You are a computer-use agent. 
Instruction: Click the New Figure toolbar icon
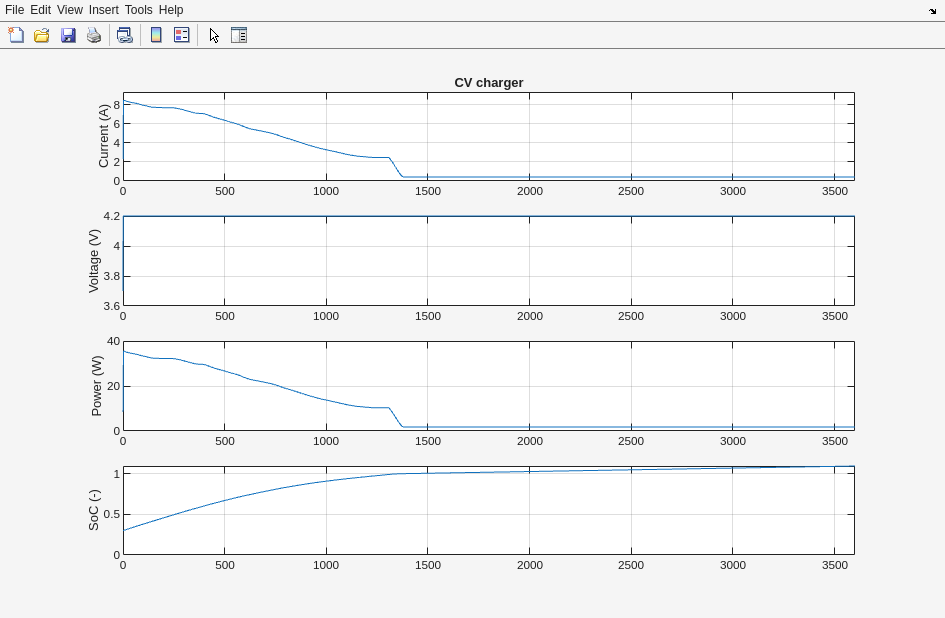click(x=16, y=35)
